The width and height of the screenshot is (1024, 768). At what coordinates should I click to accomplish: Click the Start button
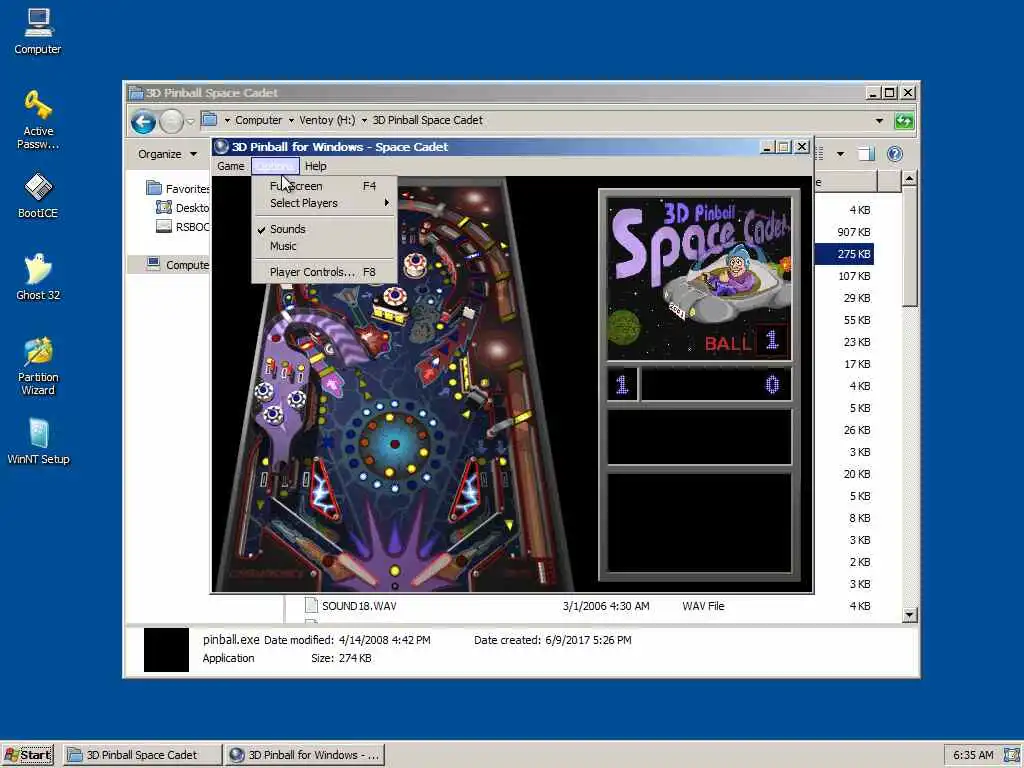(28, 755)
